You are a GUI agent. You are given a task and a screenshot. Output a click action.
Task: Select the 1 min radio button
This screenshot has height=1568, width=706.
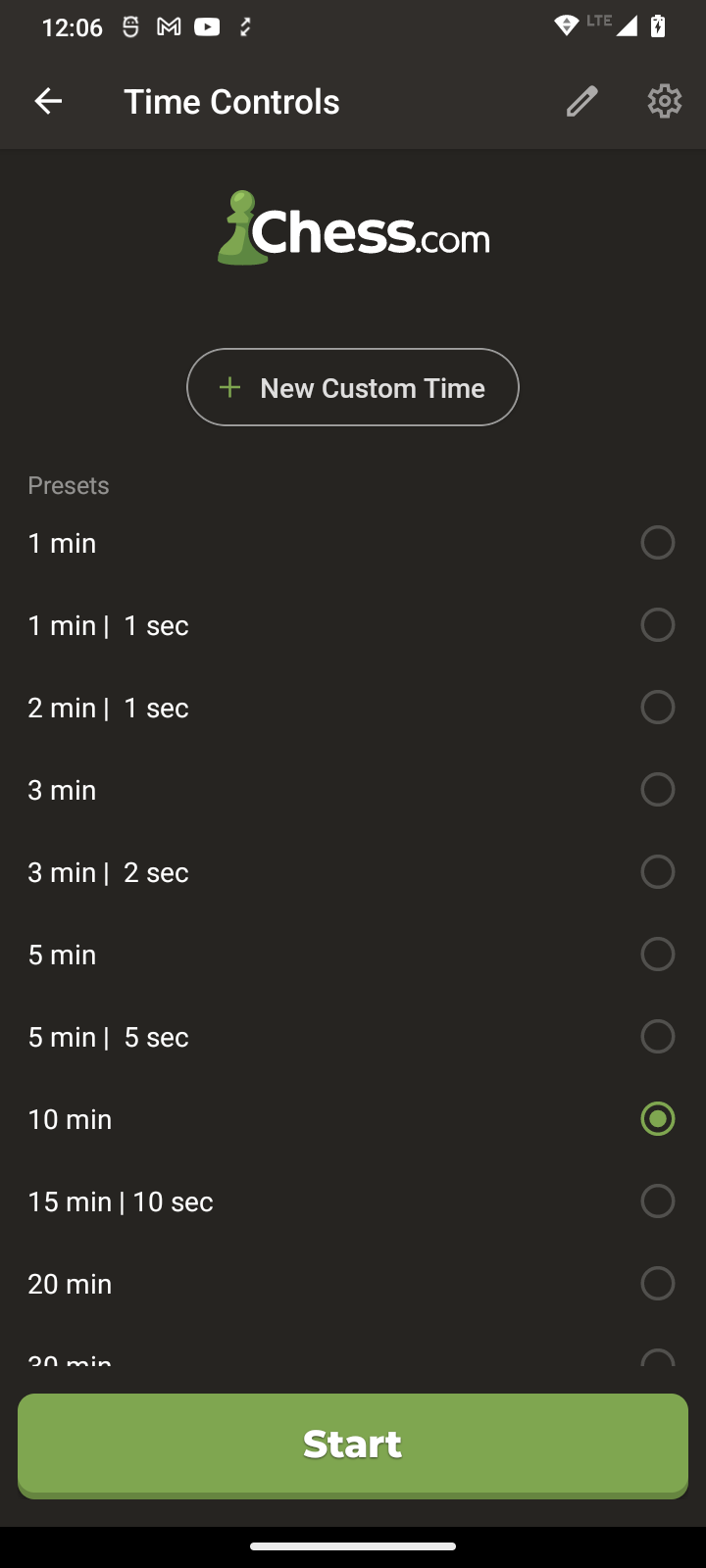point(657,543)
